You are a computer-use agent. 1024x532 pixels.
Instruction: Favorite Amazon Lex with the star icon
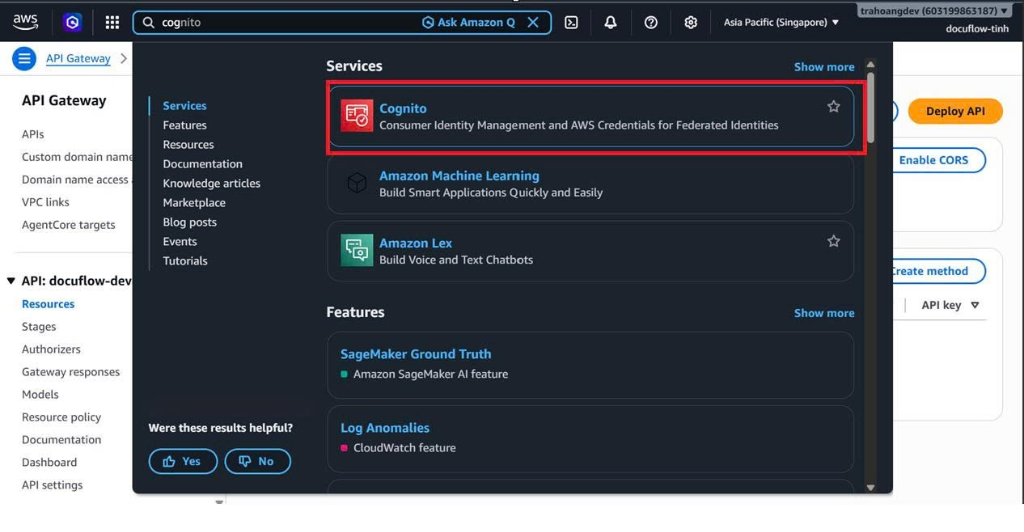pos(833,241)
